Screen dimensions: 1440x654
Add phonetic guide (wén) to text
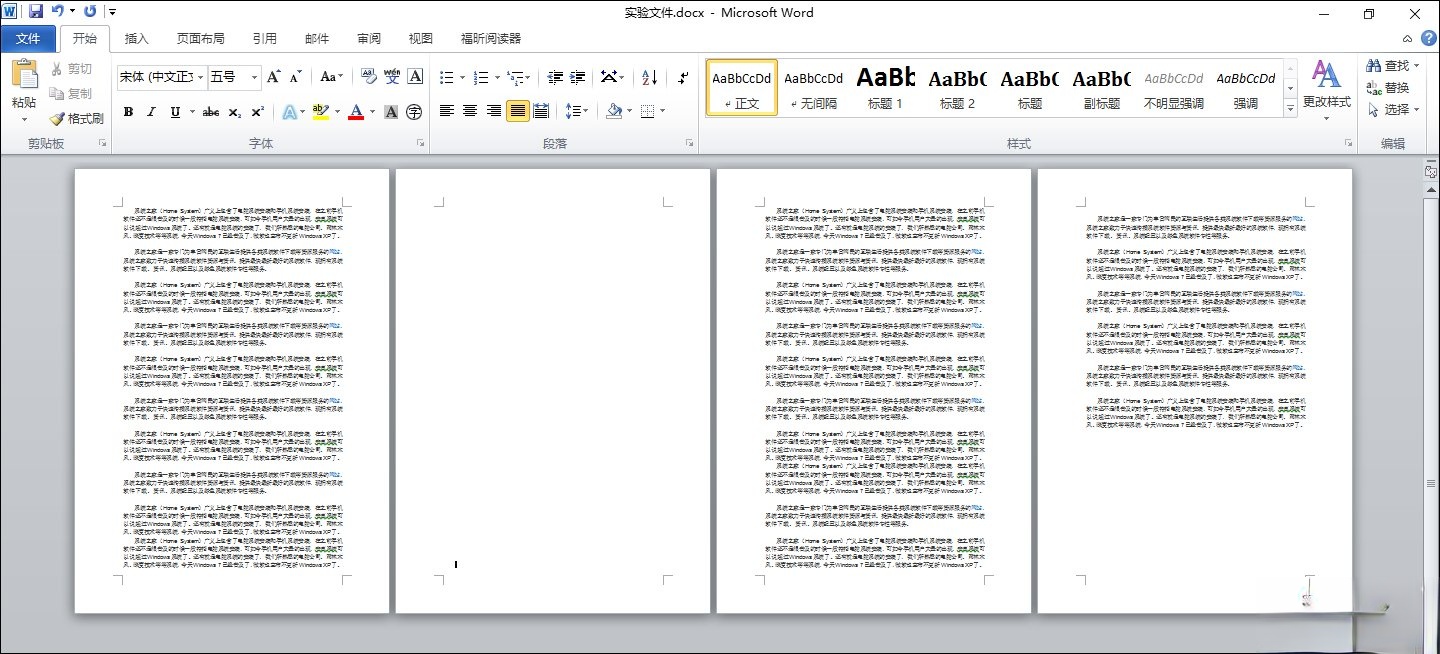392,77
